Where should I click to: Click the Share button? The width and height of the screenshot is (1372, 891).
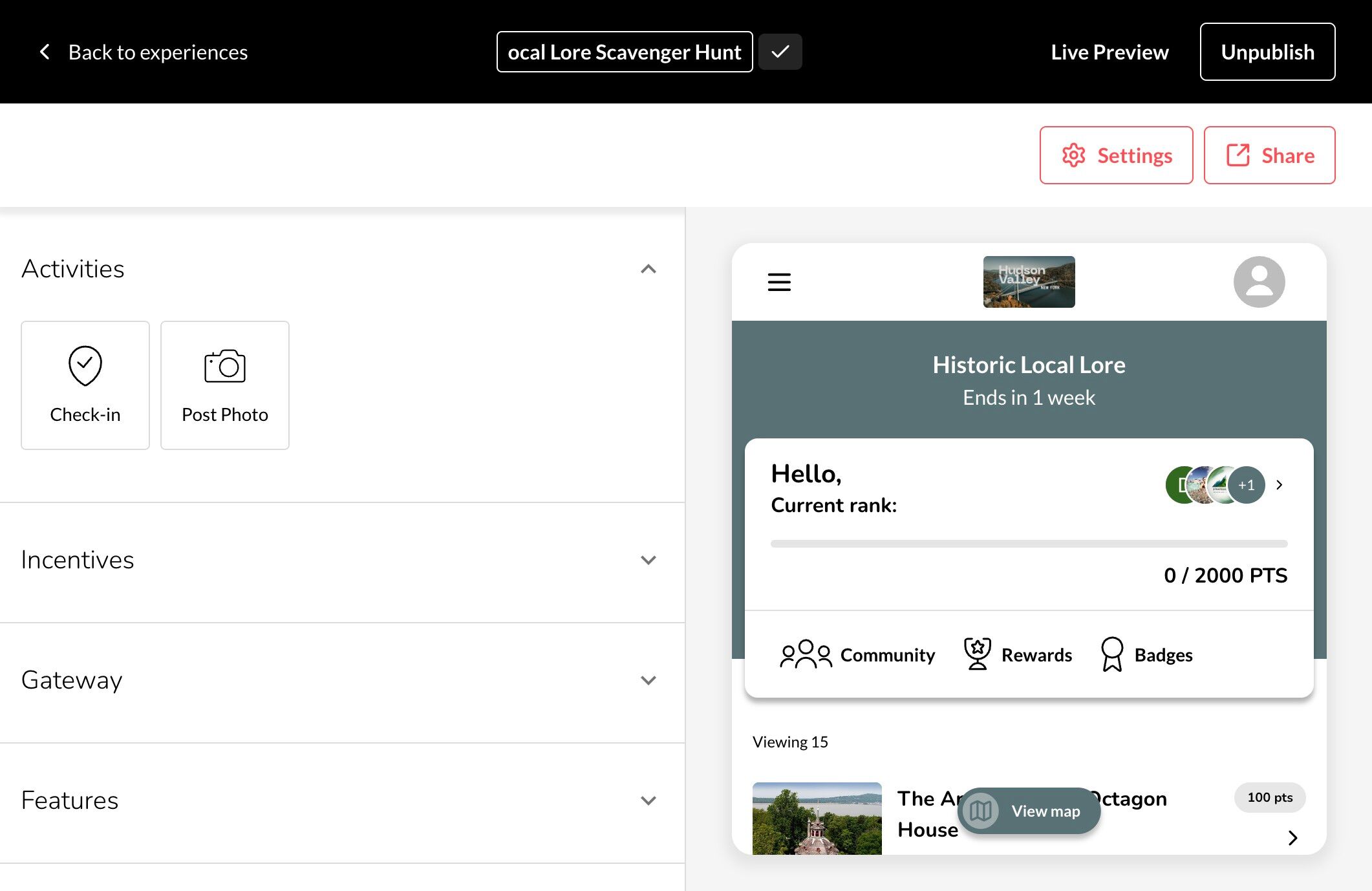[1269, 155]
